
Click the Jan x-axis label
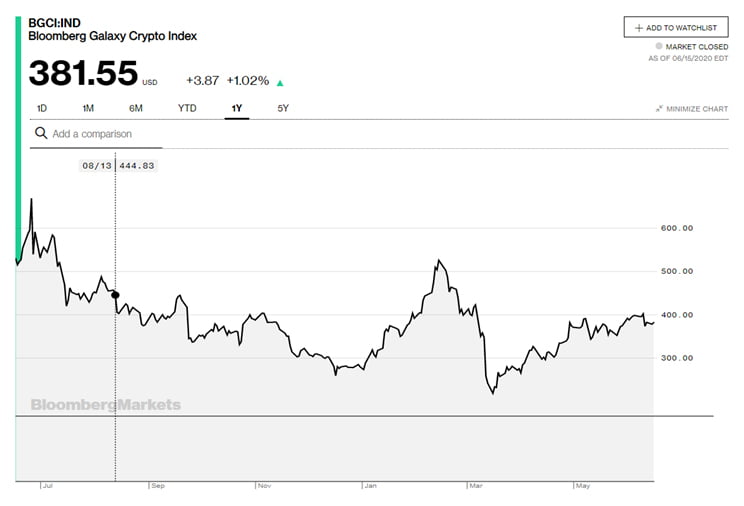click(x=370, y=486)
